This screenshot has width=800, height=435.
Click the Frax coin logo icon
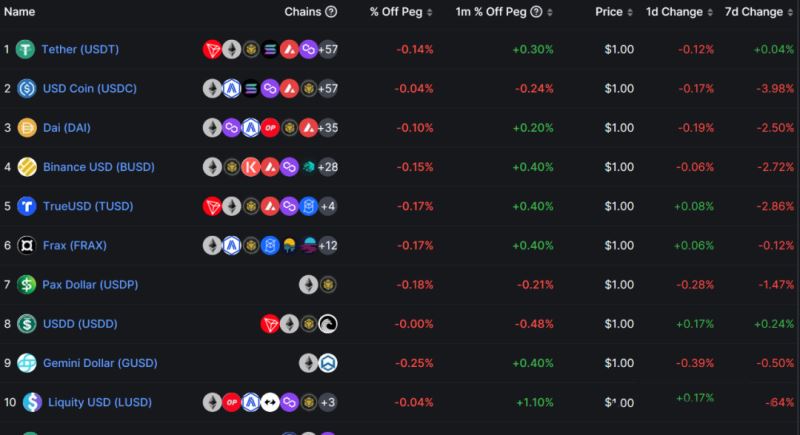(27, 245)
